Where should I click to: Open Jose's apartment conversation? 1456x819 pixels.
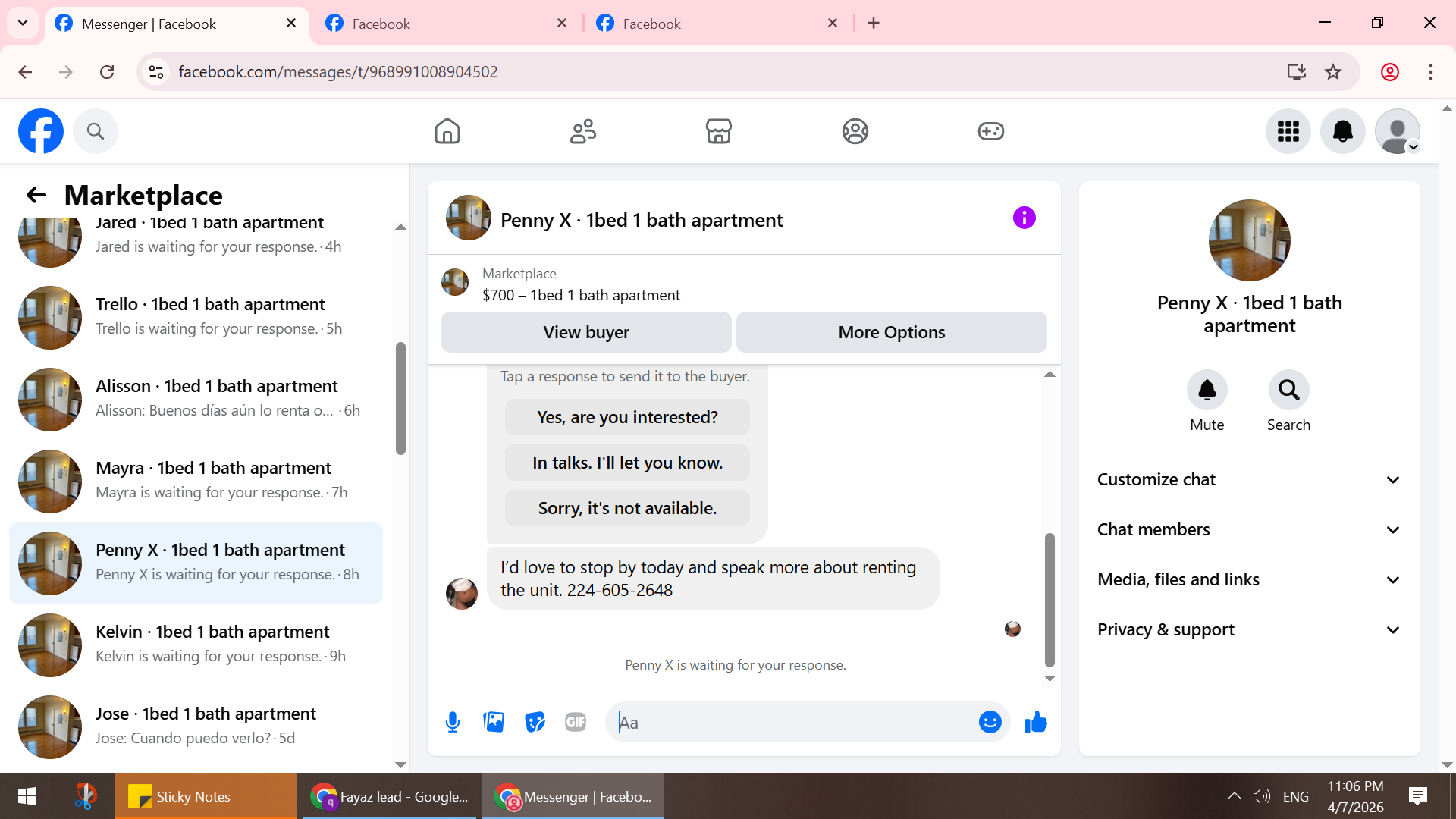coord(196,727)
